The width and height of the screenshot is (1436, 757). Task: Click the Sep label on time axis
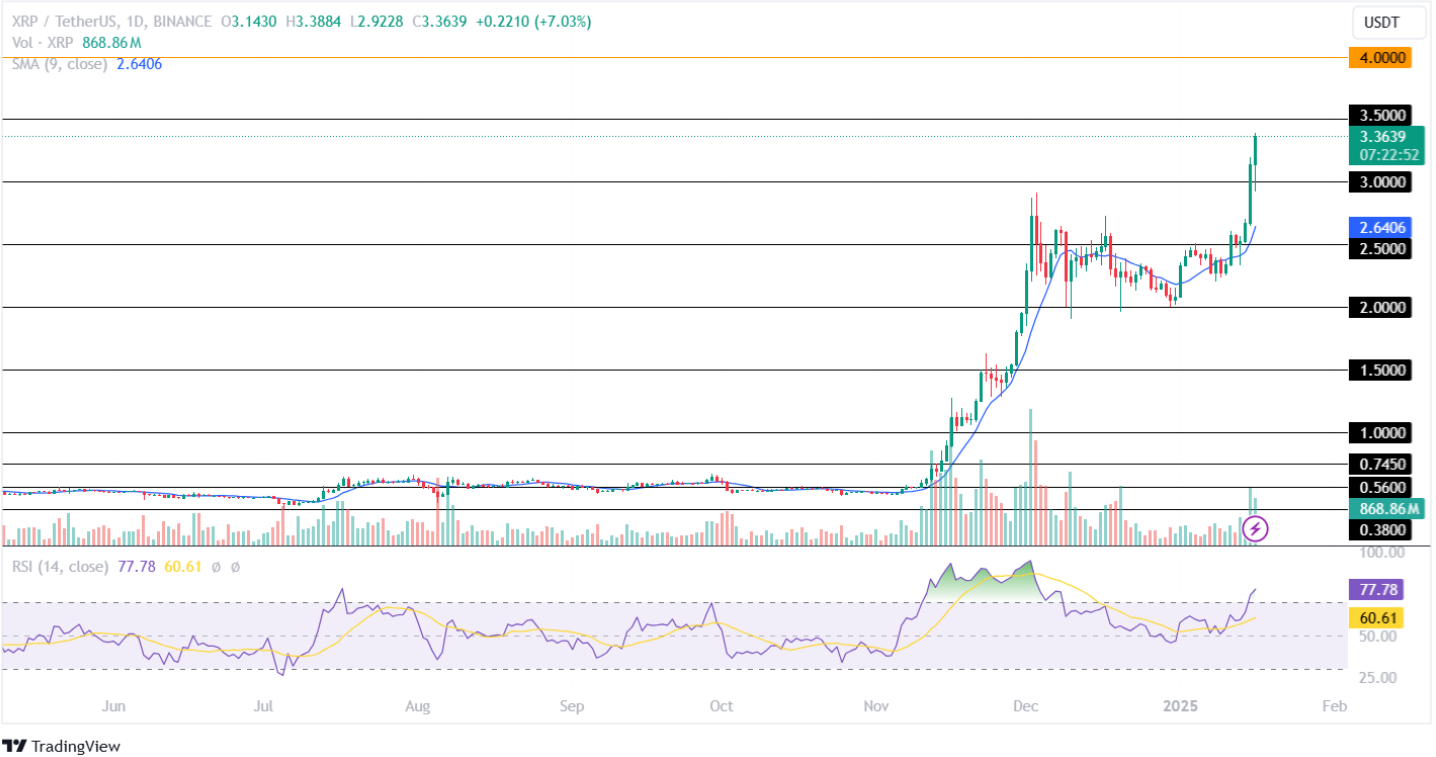571,706
